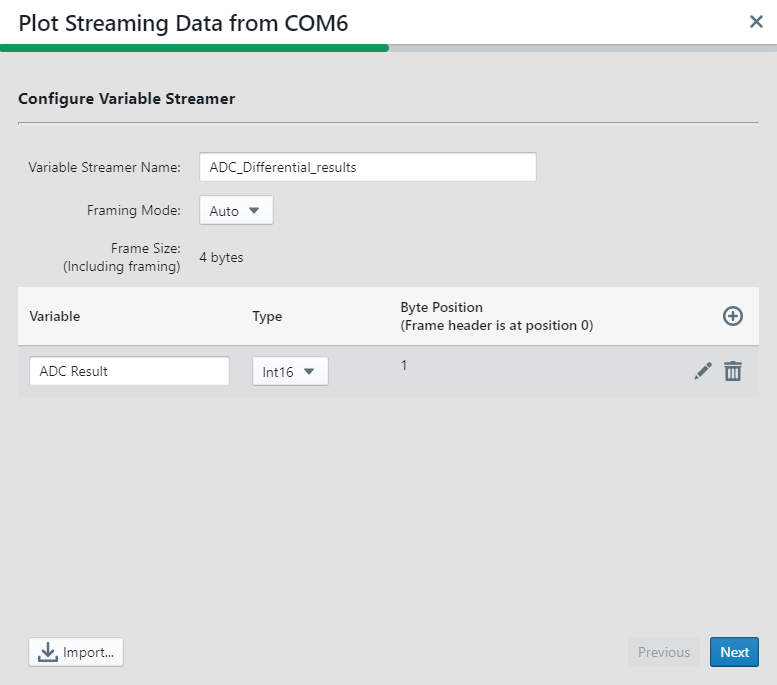Screen dimensions: 777x685
Task: Click the Import button
Action: tap(76, 652)
